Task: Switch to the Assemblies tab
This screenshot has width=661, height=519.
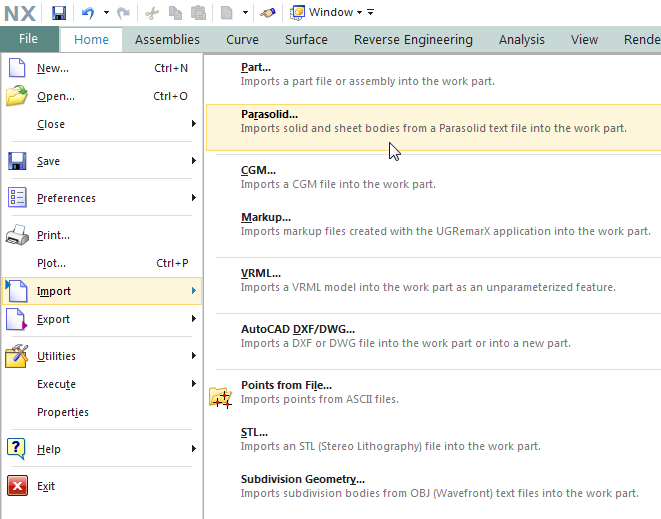Action: [x=167, y=40]
